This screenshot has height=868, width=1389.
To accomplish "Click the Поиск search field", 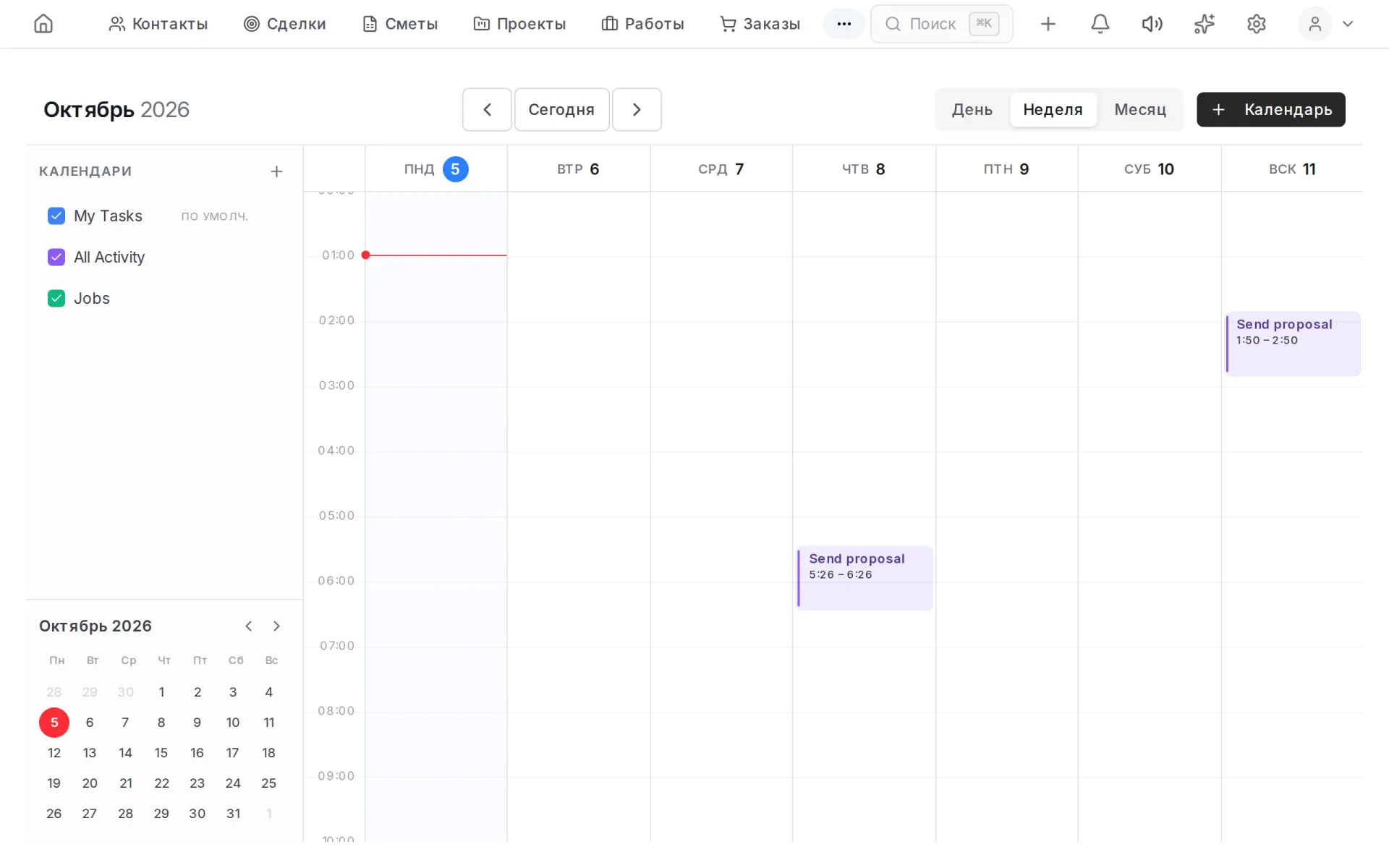I will coord(941,24).
